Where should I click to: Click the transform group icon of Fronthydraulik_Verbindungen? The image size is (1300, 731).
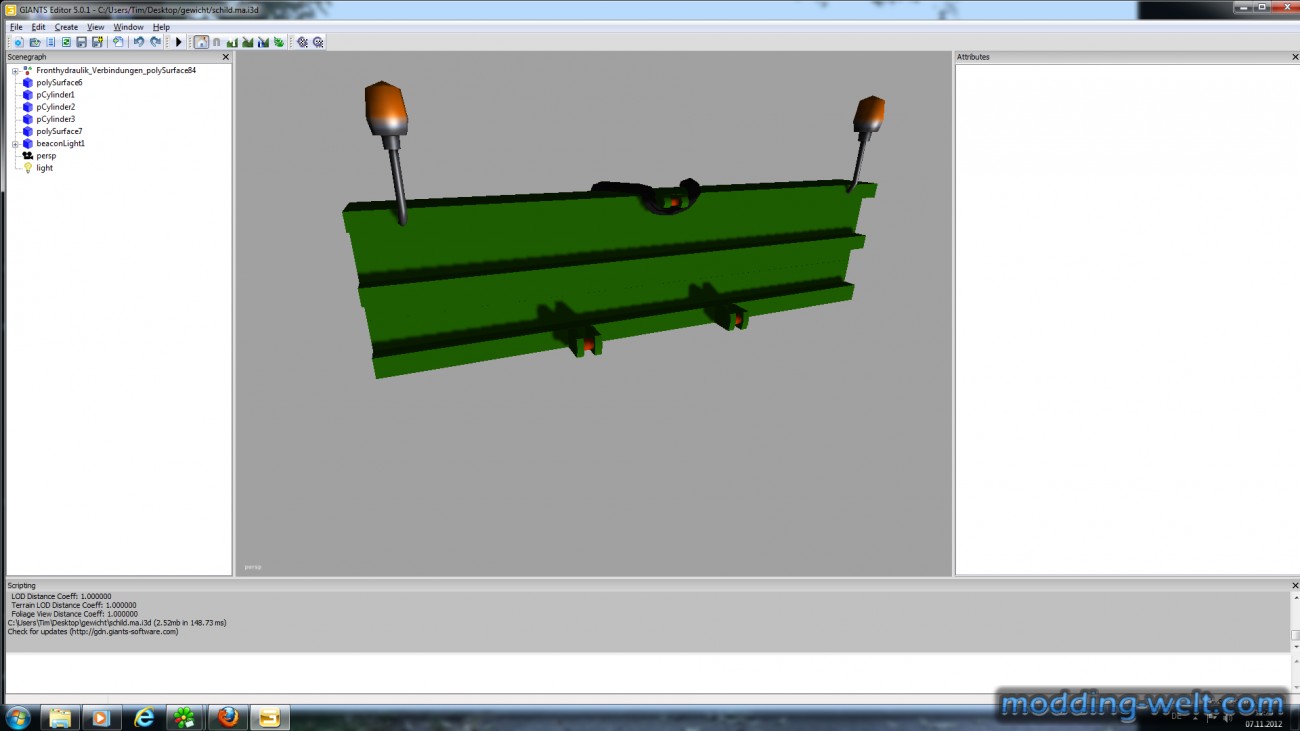point(27,71)
